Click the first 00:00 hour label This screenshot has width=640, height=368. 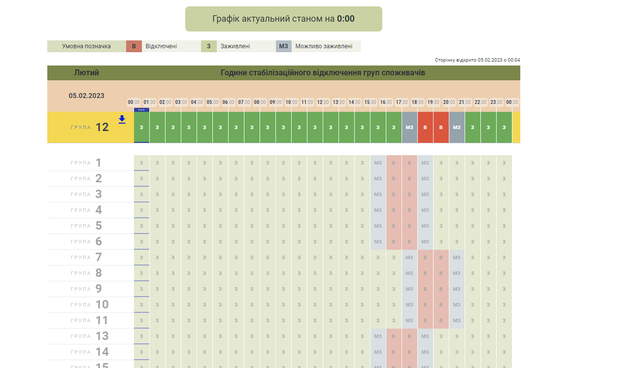pos(134,102)
